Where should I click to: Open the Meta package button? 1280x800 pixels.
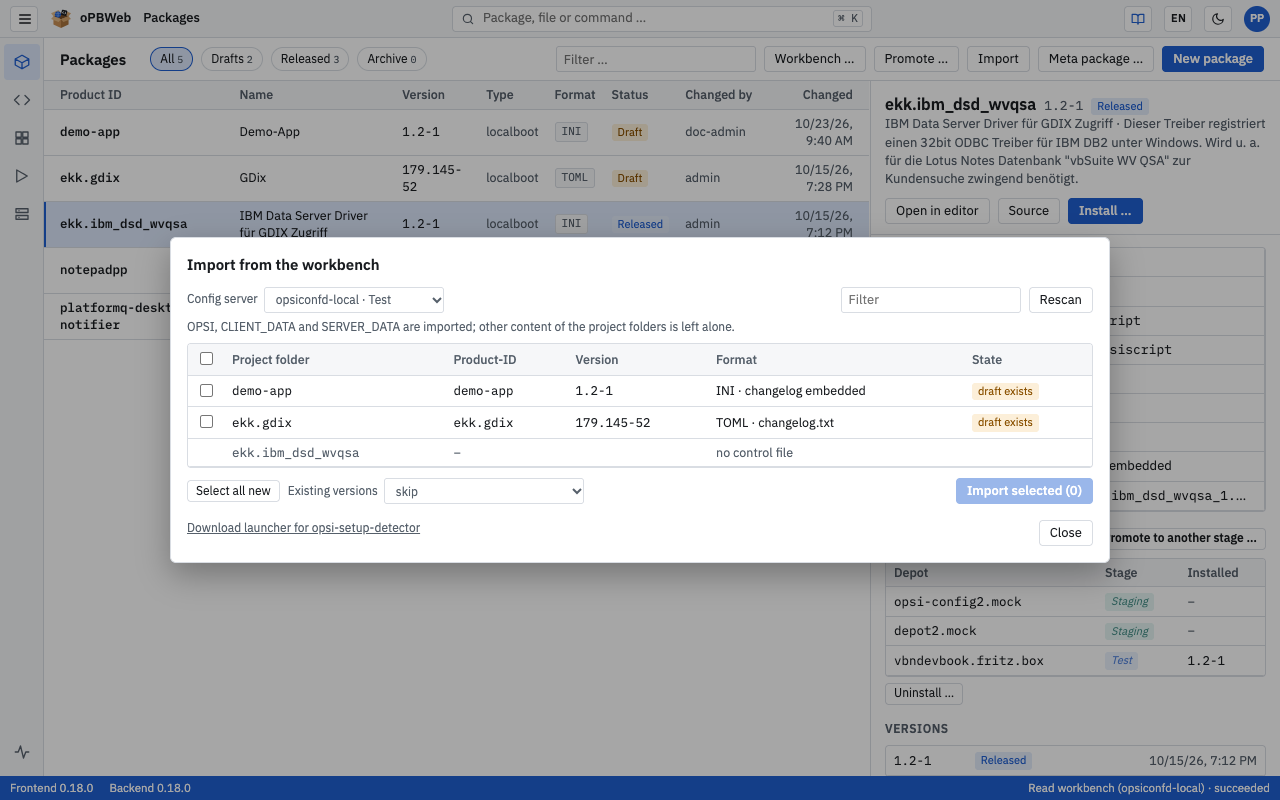point(1096,59)
